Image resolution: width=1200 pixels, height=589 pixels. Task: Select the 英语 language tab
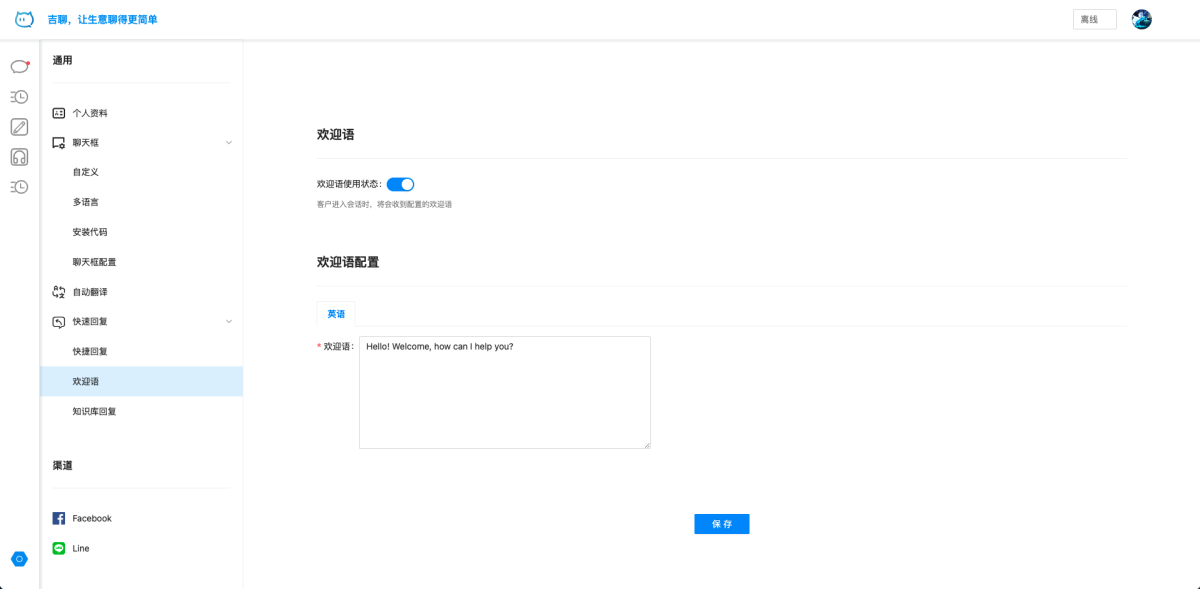[x=336, y=314]
